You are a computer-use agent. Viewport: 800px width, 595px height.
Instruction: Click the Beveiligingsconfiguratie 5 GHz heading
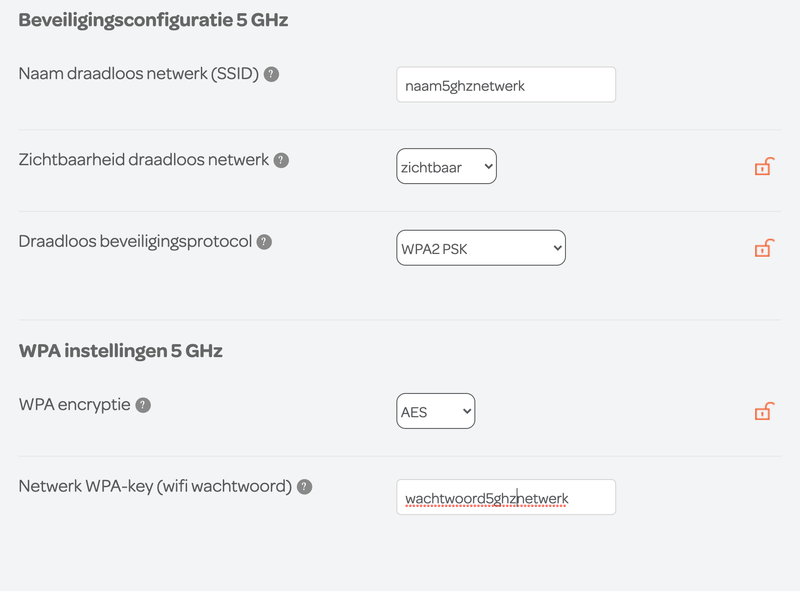point(153,19)
